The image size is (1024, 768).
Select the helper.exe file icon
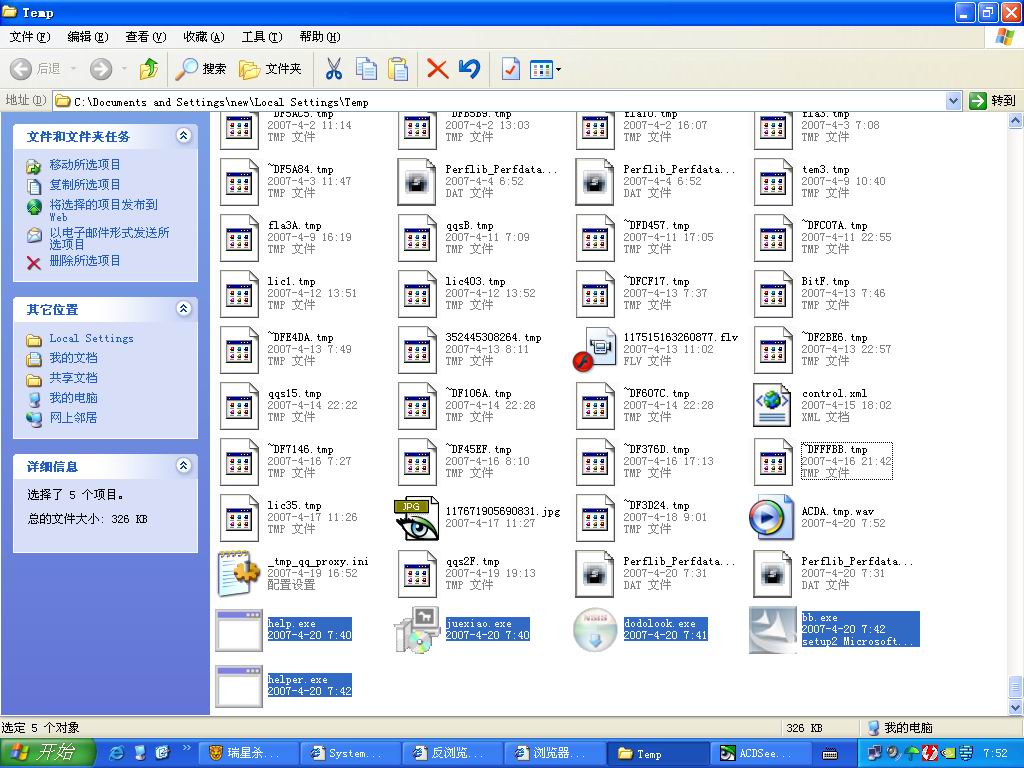coord(239,686)
